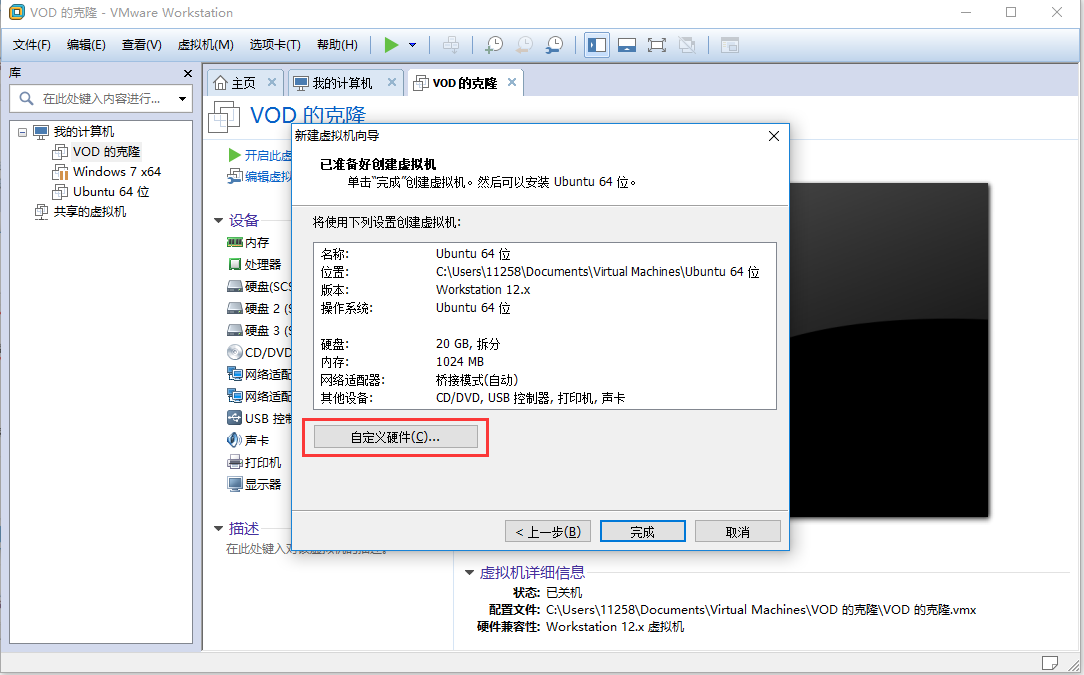Click the 硬盘 2 device icon

(235, 308)
